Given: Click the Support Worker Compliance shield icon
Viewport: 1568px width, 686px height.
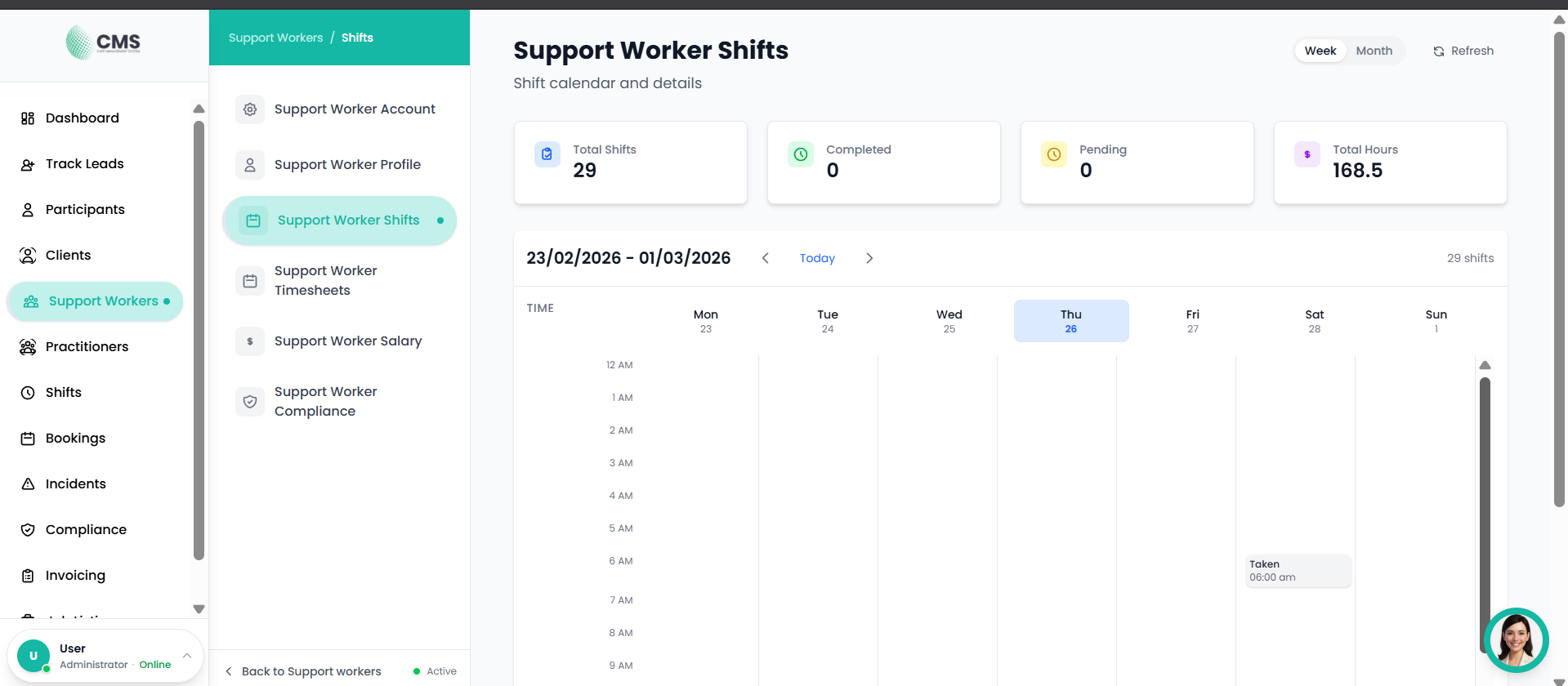Looking at the screenshot, I should pyautogui.click(x=250, y=402).
